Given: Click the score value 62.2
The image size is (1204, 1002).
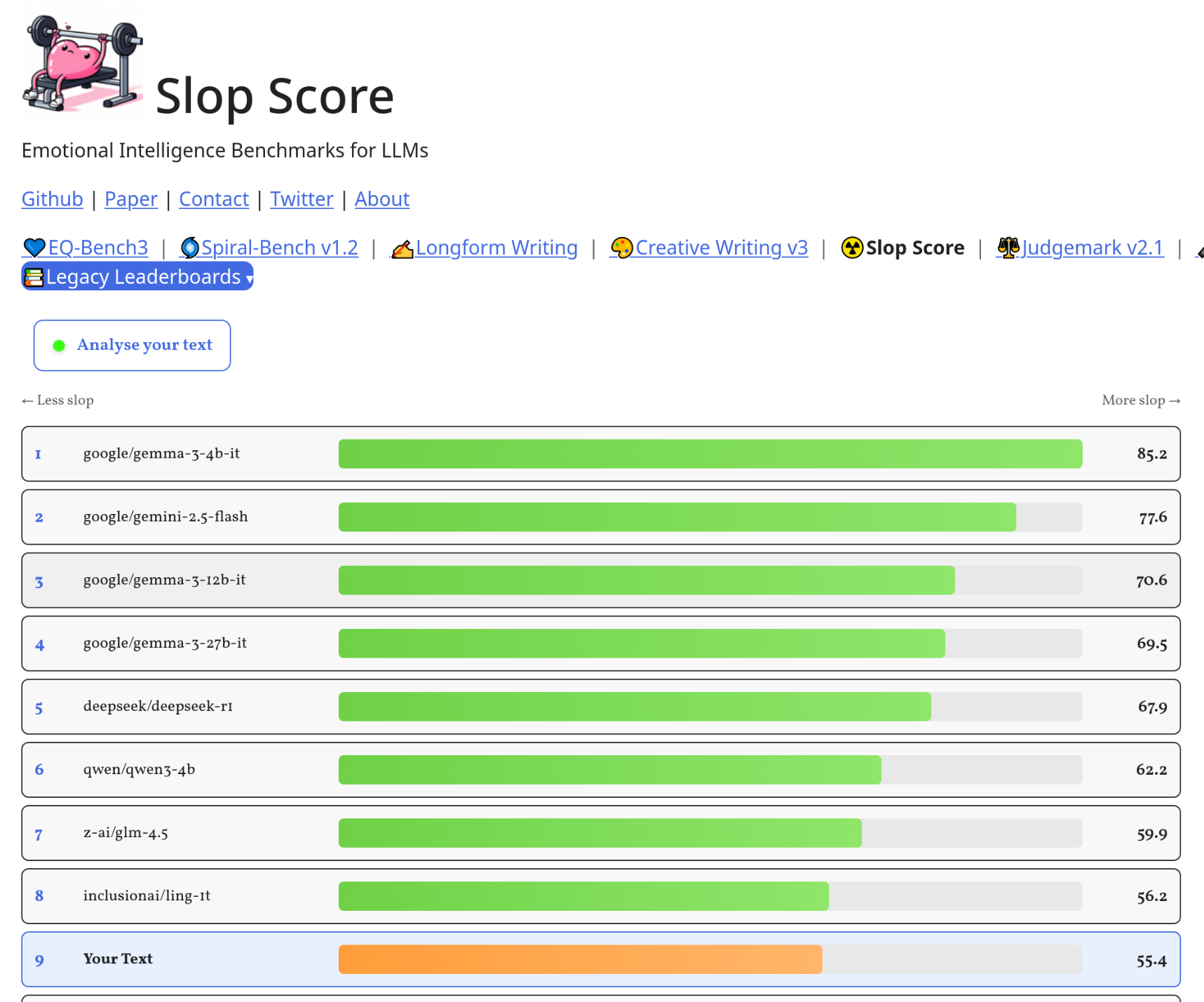Looking at the screenshot, I should point(1151,770).
